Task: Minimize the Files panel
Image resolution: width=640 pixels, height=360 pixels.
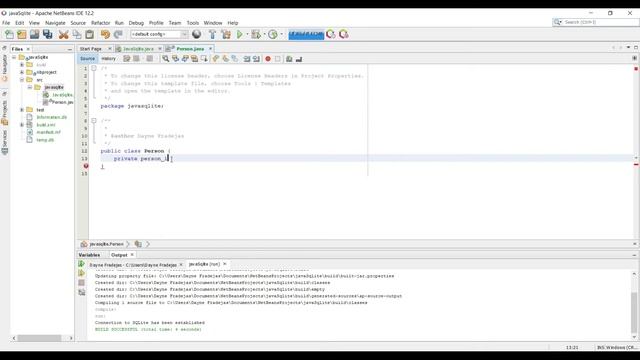Action: click(70, 49)
